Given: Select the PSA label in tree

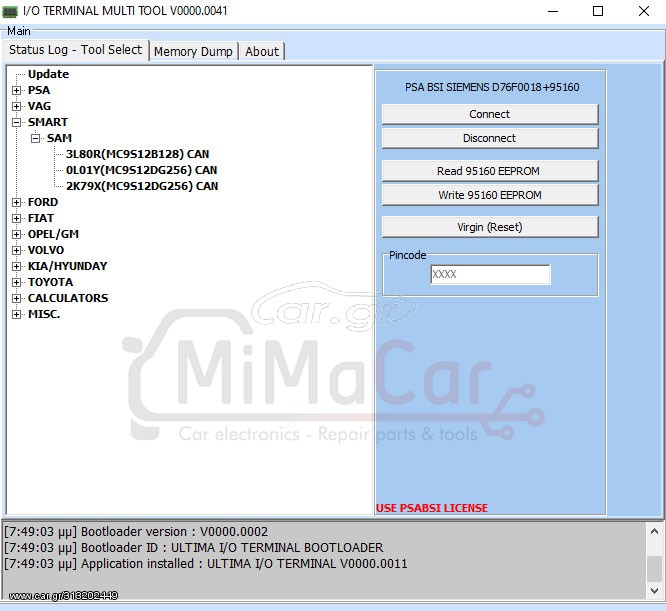Looking at the screenshot, I should tap(39, 90).
